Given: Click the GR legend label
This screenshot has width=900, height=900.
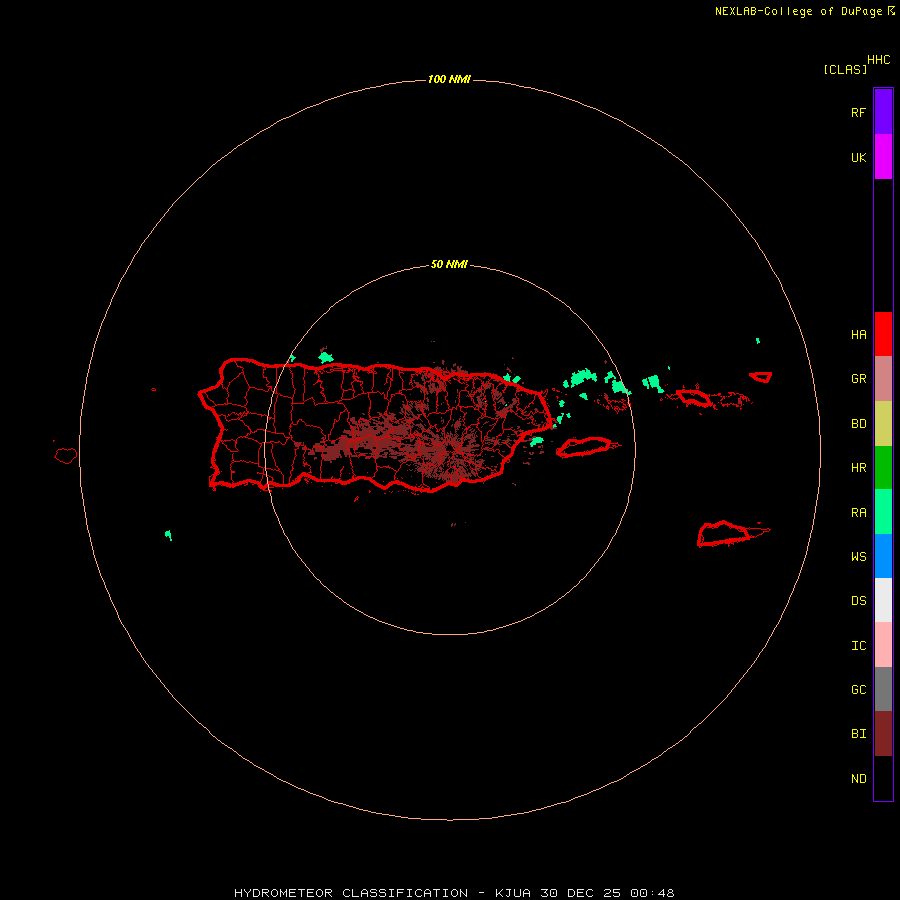Looking at the screenshot, I should (858, 379).
